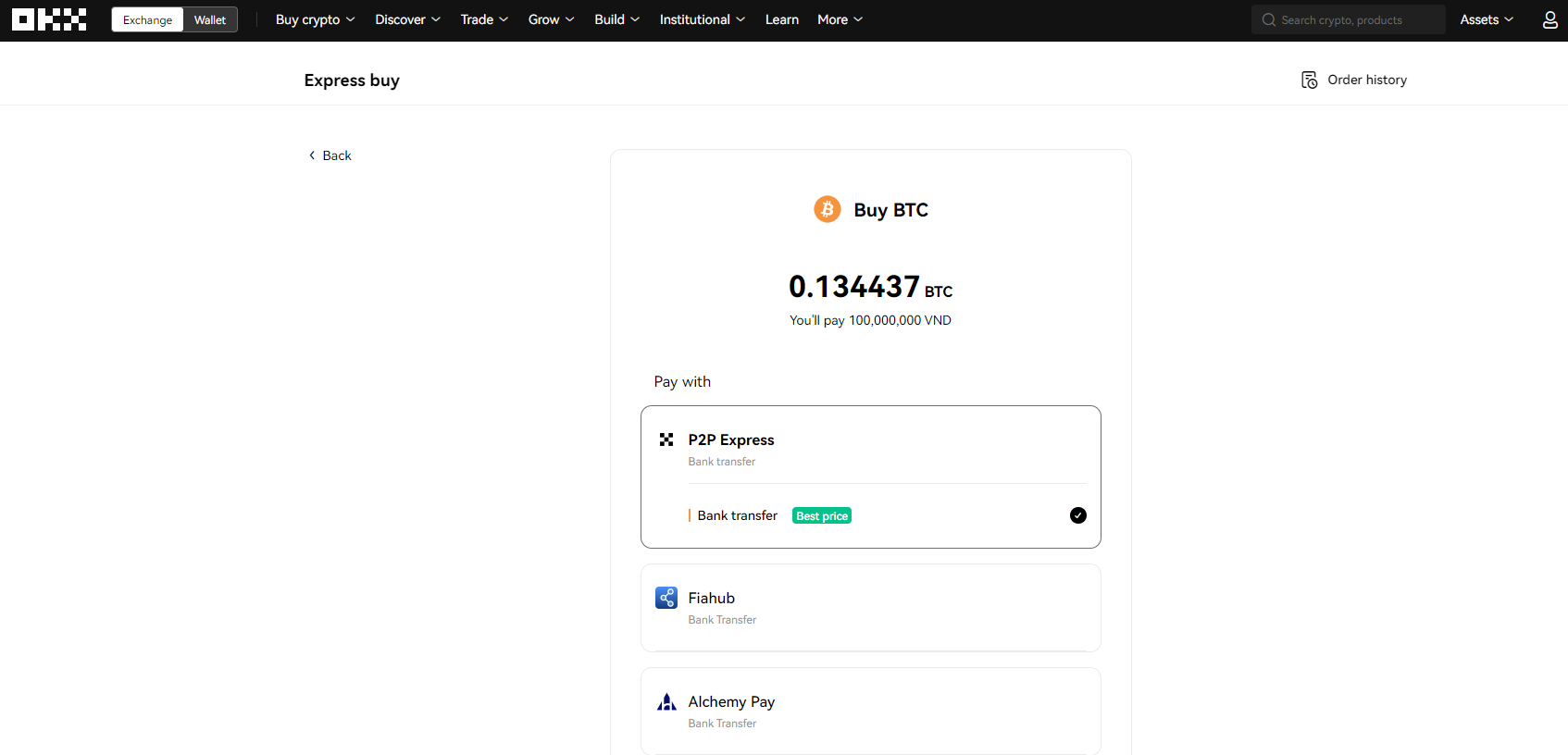Click the OKX logo in the header
Screen dimensions: 1568x755
(49, 19)
